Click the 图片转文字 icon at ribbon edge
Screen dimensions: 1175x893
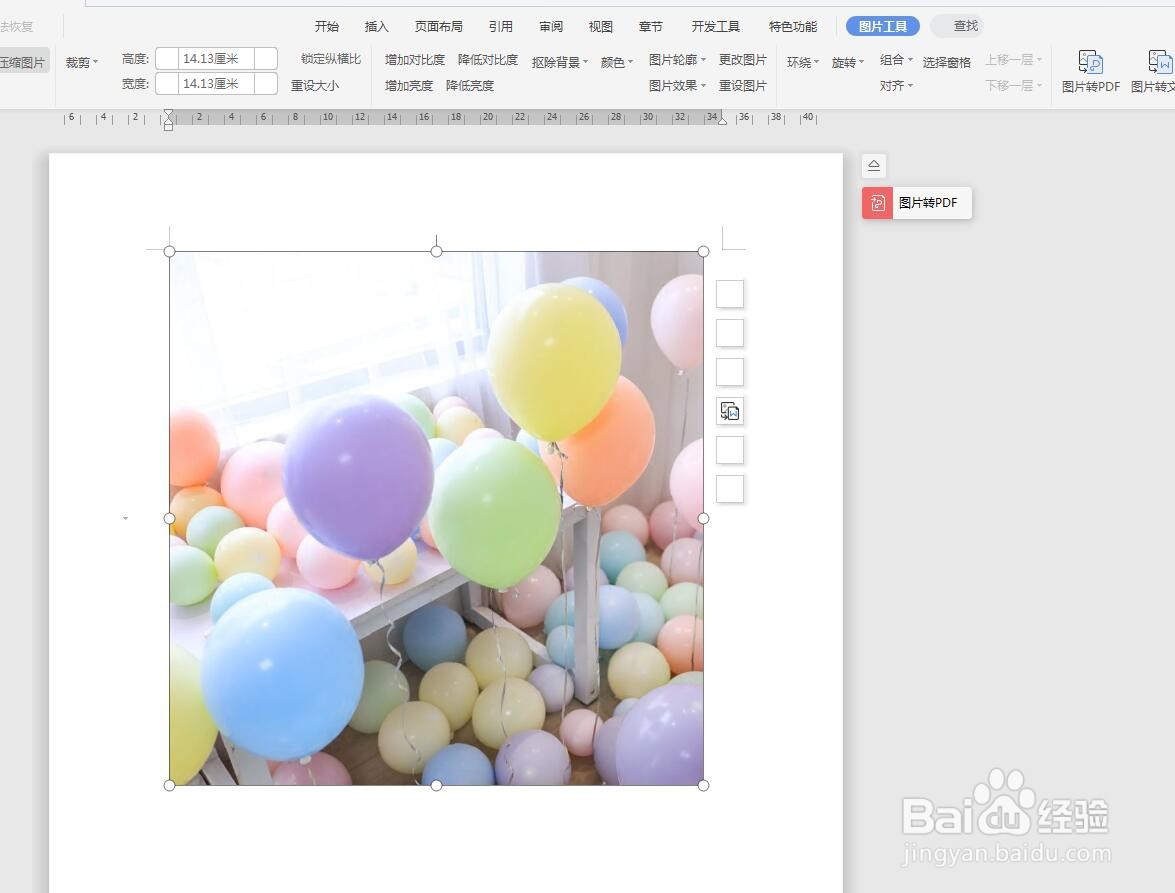point(1161,62)
